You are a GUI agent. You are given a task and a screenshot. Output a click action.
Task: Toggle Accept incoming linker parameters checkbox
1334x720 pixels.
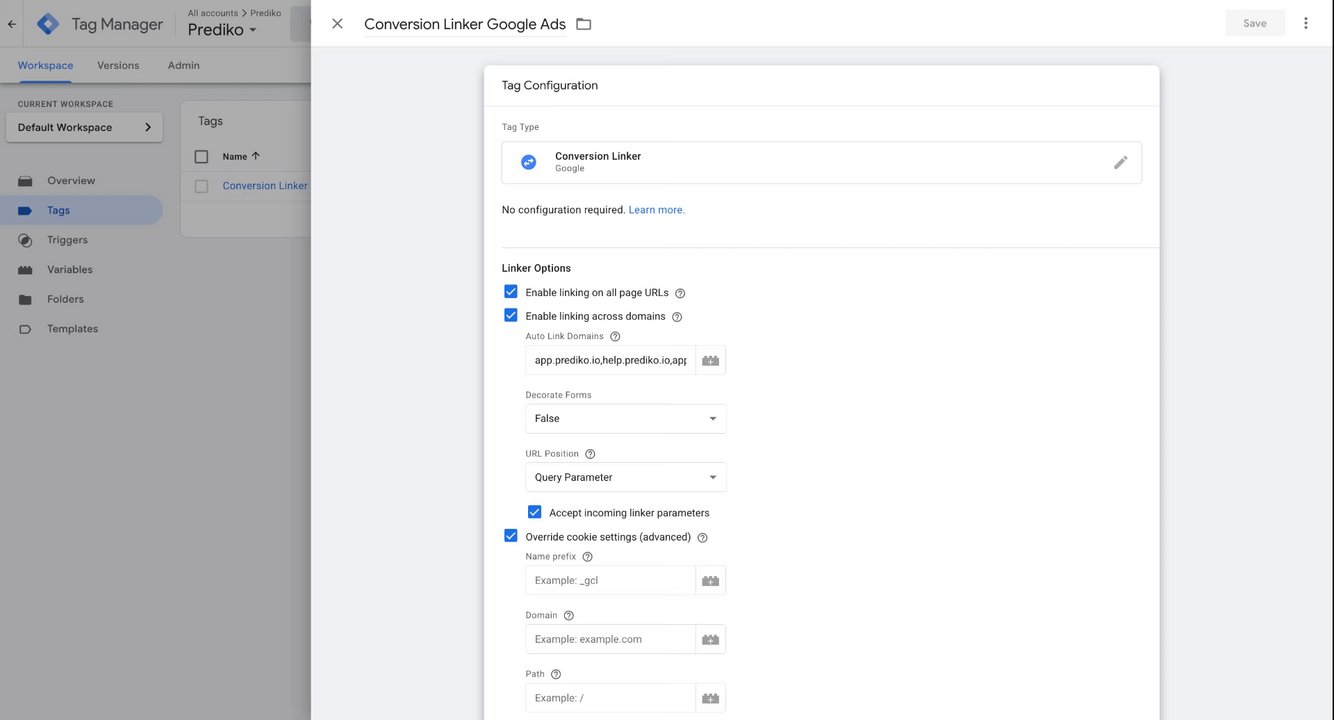pyautogui.click(x=535, y=512)
